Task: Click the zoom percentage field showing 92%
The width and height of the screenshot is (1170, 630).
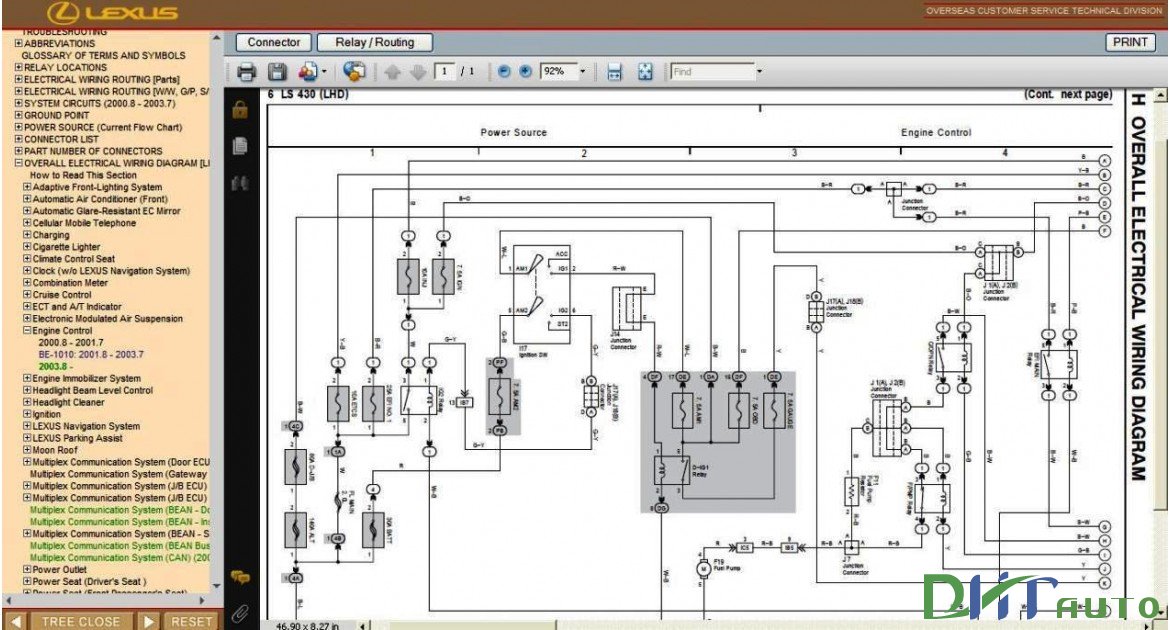Action: (x=559, y=72)
